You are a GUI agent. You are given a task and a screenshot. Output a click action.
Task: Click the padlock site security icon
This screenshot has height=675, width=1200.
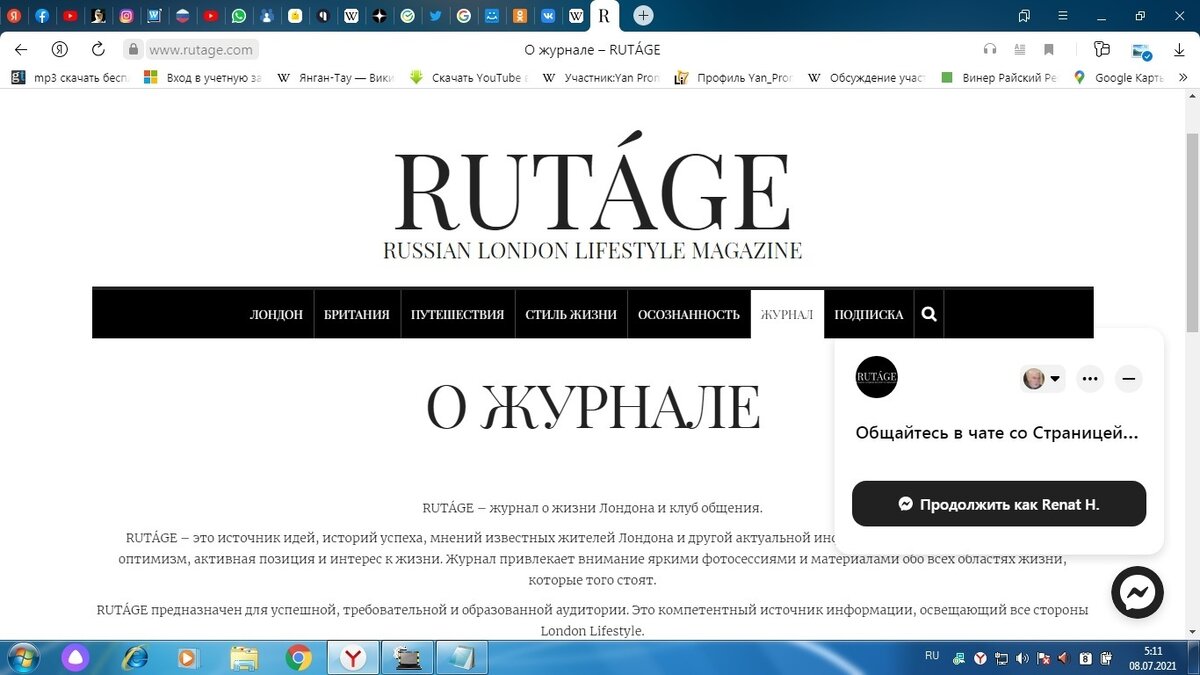coord(133,49)
